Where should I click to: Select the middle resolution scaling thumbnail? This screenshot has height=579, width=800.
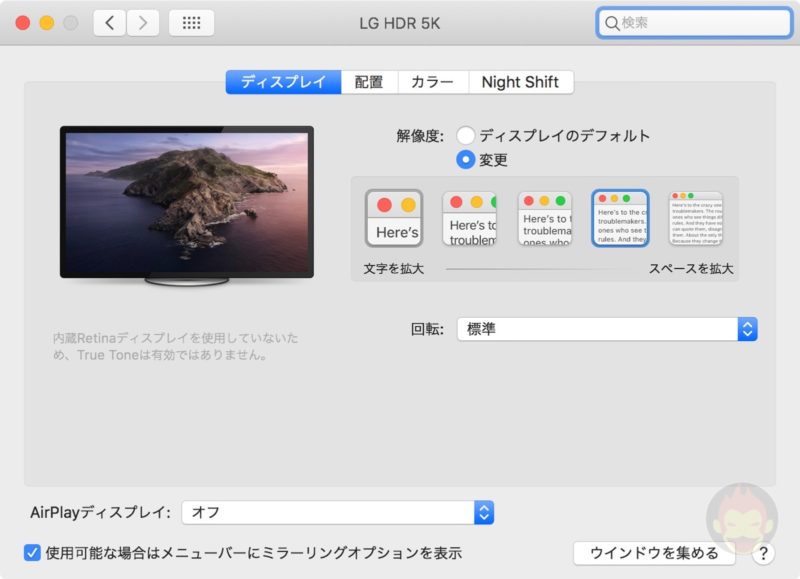[546, 217]
